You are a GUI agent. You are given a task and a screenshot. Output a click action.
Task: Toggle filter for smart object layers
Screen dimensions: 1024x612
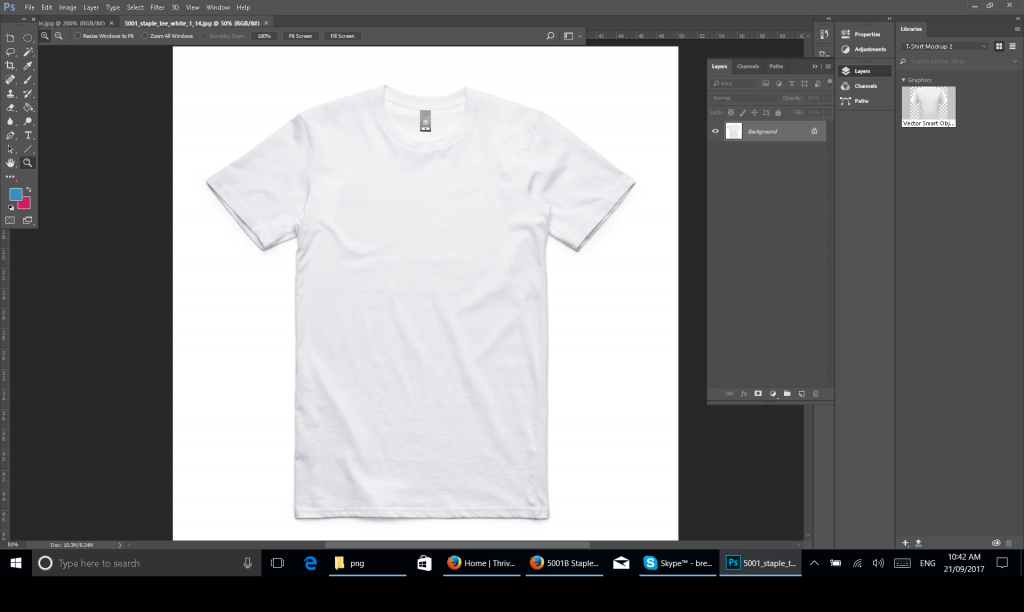[x=818, y=84]
